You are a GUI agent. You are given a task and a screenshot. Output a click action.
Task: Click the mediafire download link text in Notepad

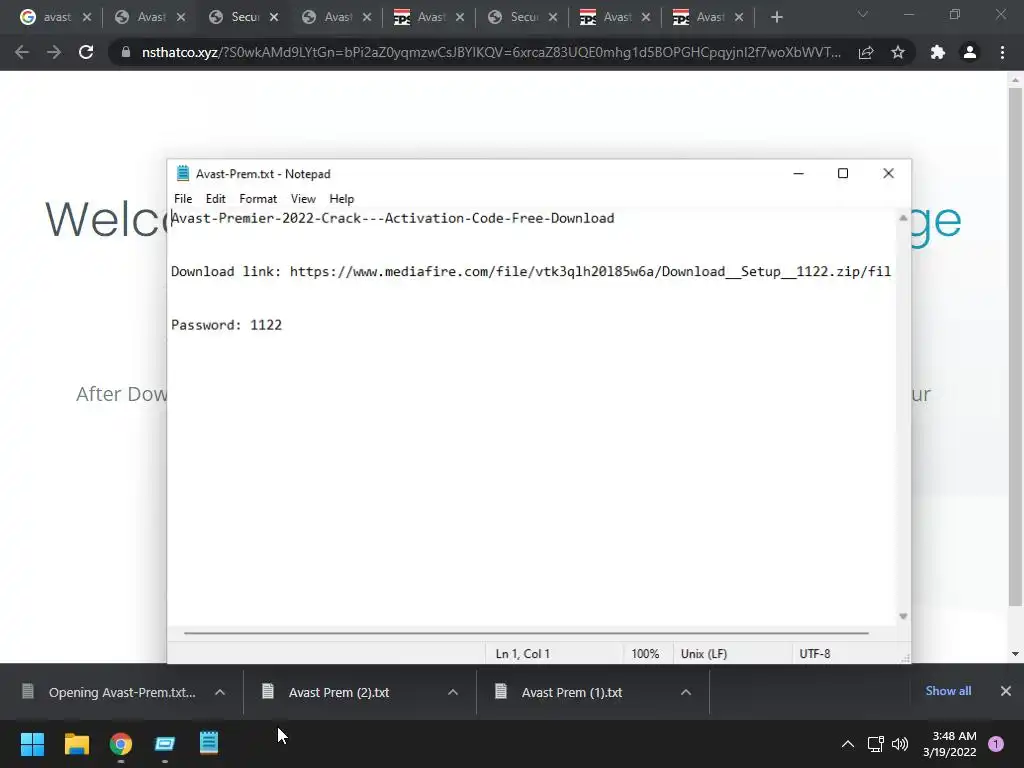point(590,272)
